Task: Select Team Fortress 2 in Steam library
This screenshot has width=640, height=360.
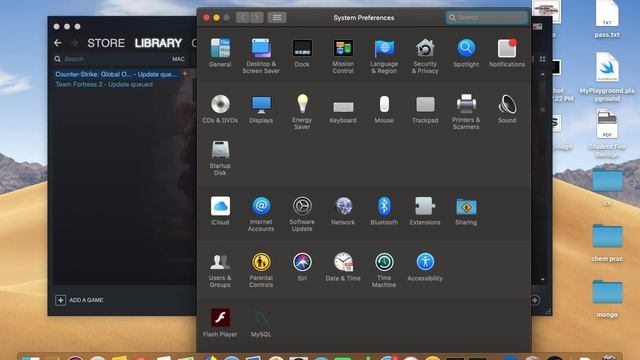Action: [104, 84]
